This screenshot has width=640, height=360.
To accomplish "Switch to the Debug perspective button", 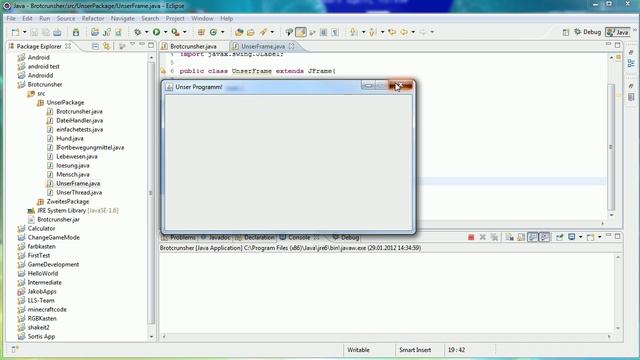I will [587, 32].
